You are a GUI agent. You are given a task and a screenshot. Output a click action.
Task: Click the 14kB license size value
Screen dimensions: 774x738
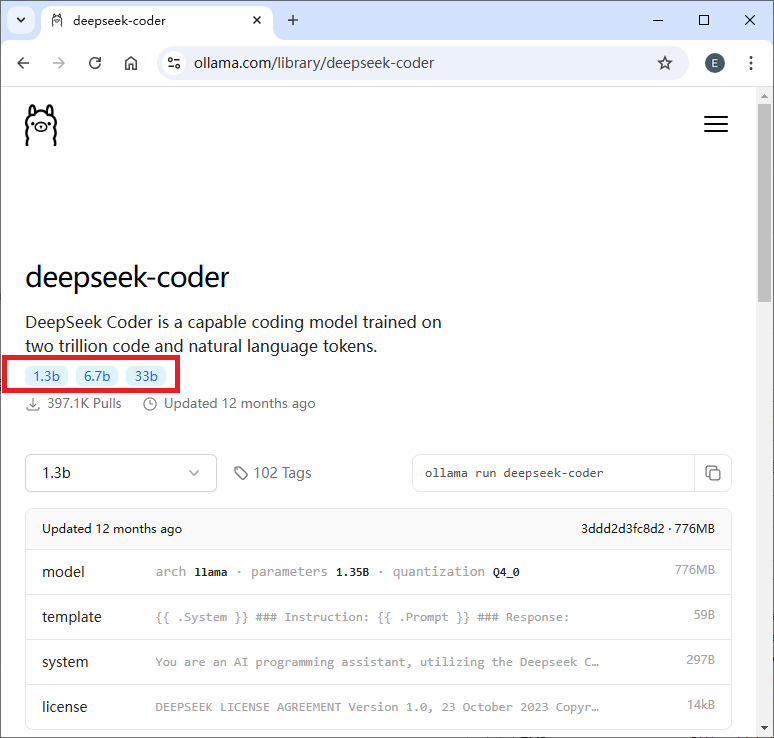point(701,705)
